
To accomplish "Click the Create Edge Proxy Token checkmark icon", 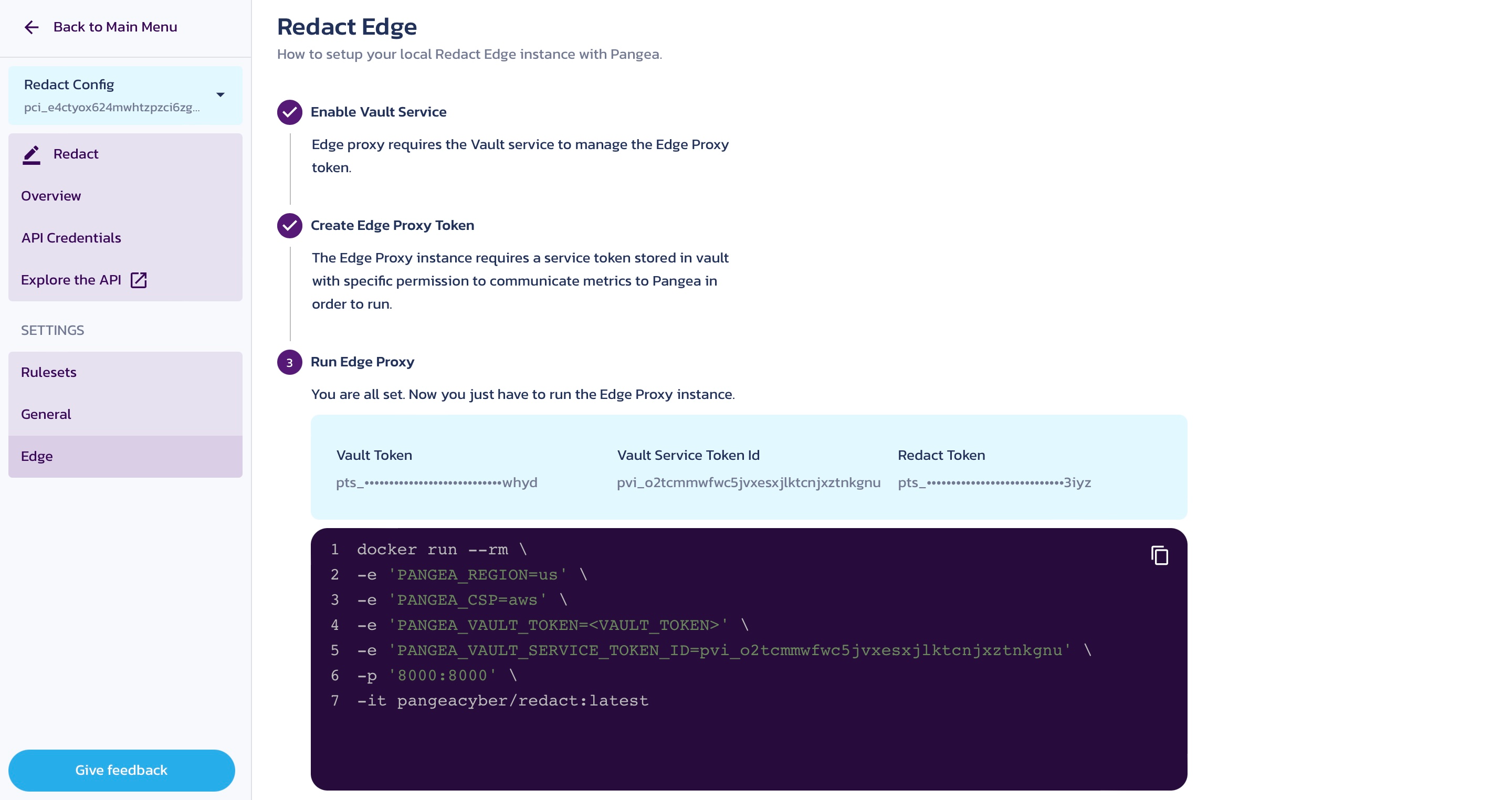I will 289,225.
